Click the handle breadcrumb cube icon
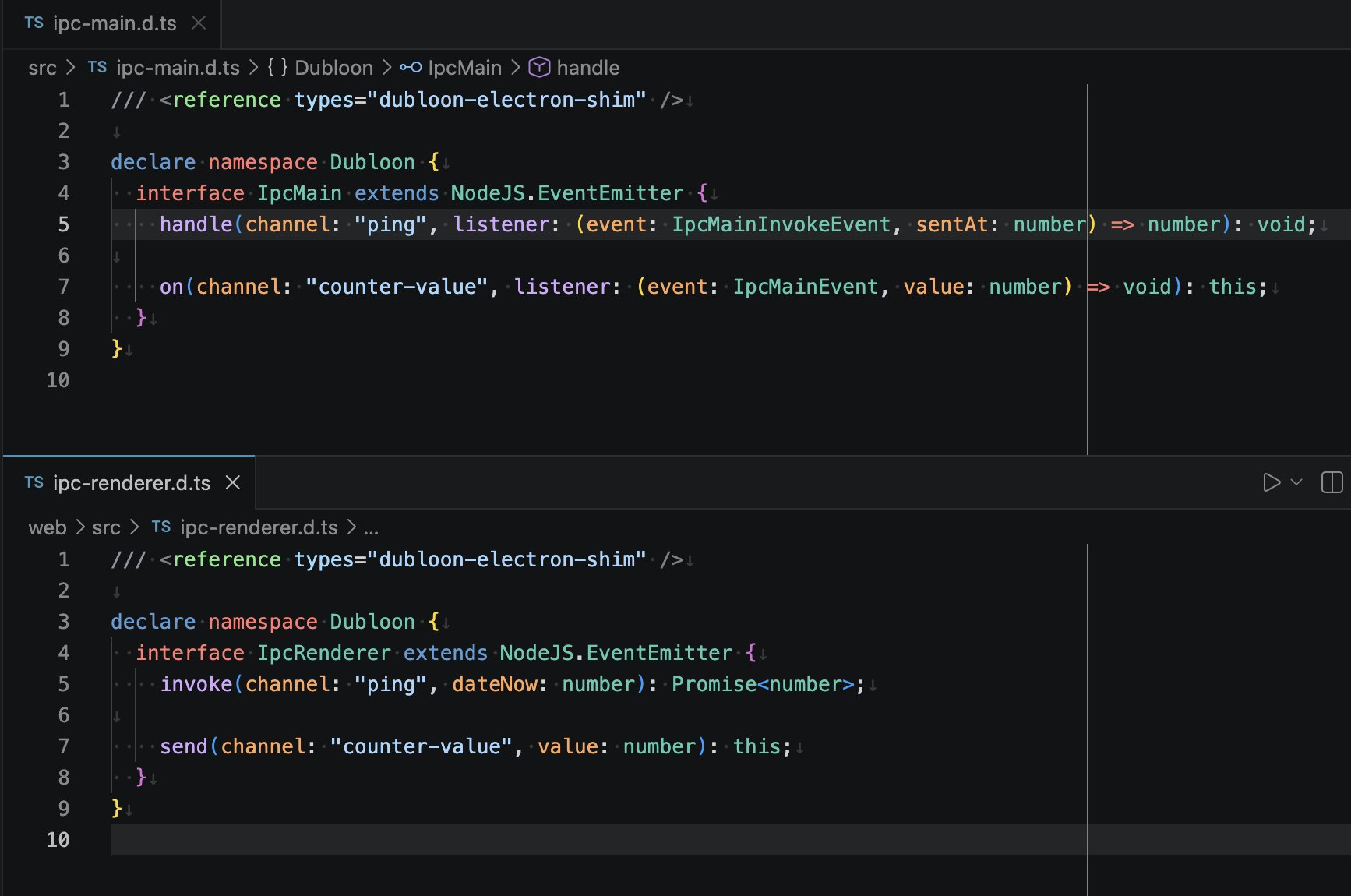The image size is (1351, 896). tap(539, 69)
